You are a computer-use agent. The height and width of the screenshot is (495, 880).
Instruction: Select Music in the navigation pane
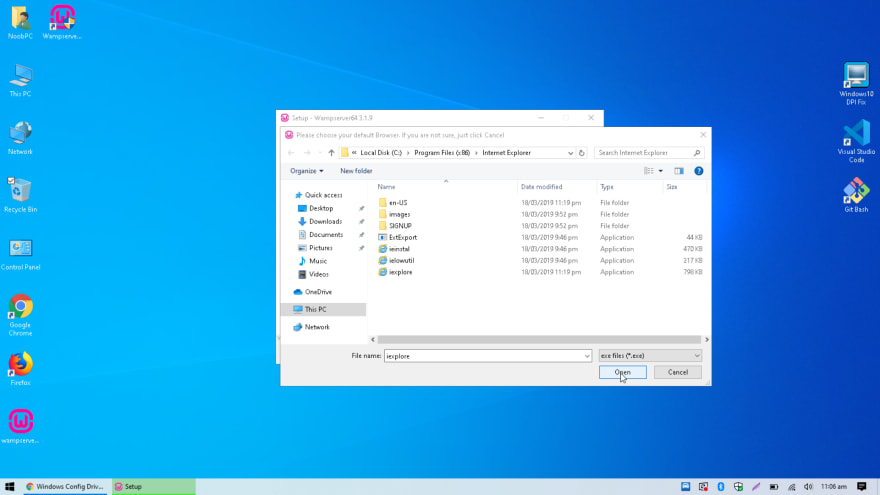[318, 261]
